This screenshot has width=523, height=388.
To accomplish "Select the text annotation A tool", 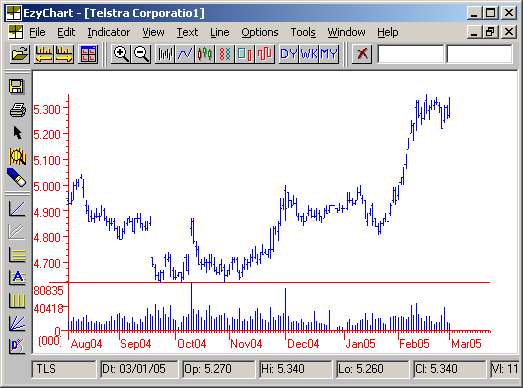I will (17, 277).
